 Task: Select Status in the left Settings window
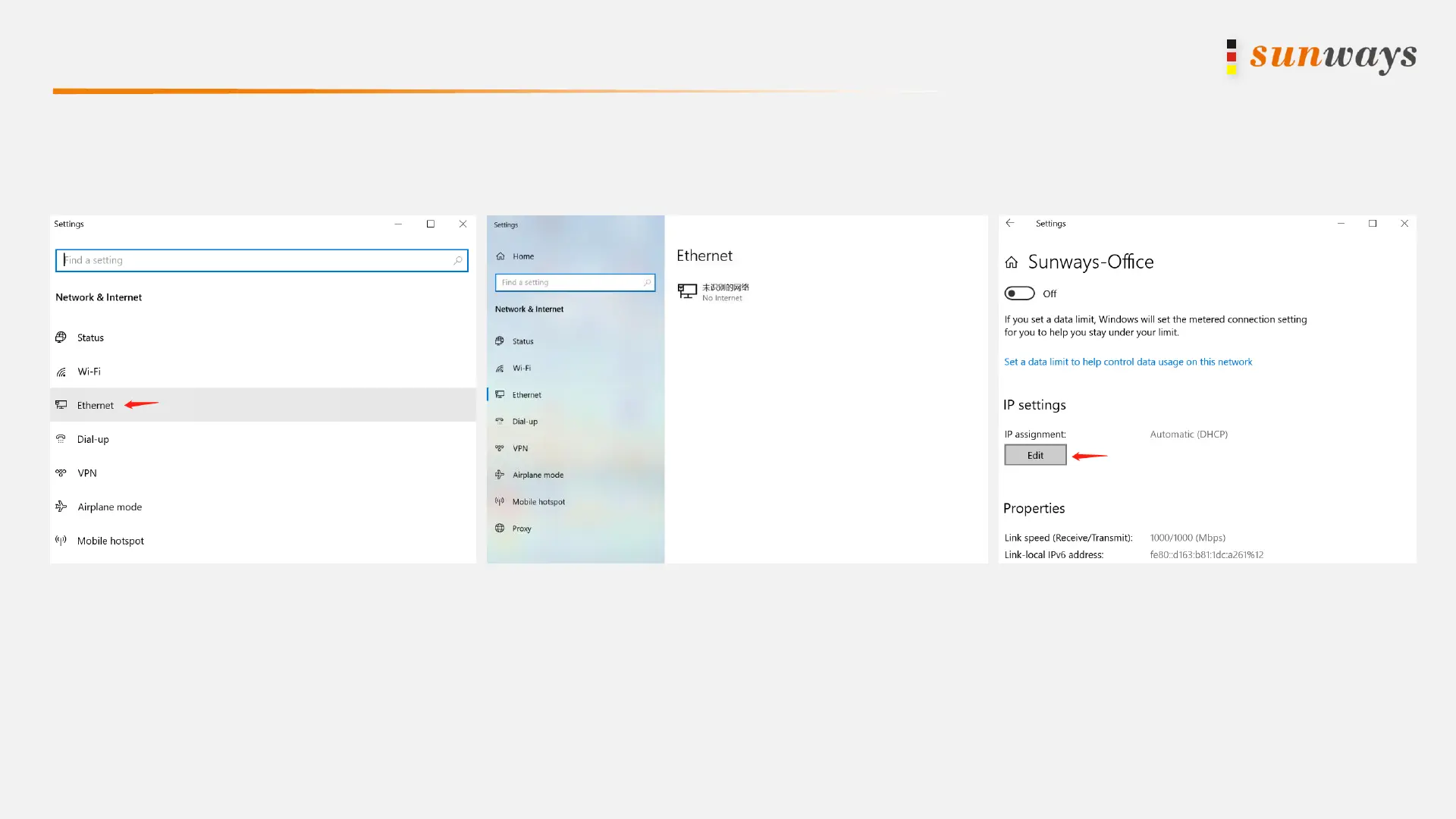(x=90, y=337)
